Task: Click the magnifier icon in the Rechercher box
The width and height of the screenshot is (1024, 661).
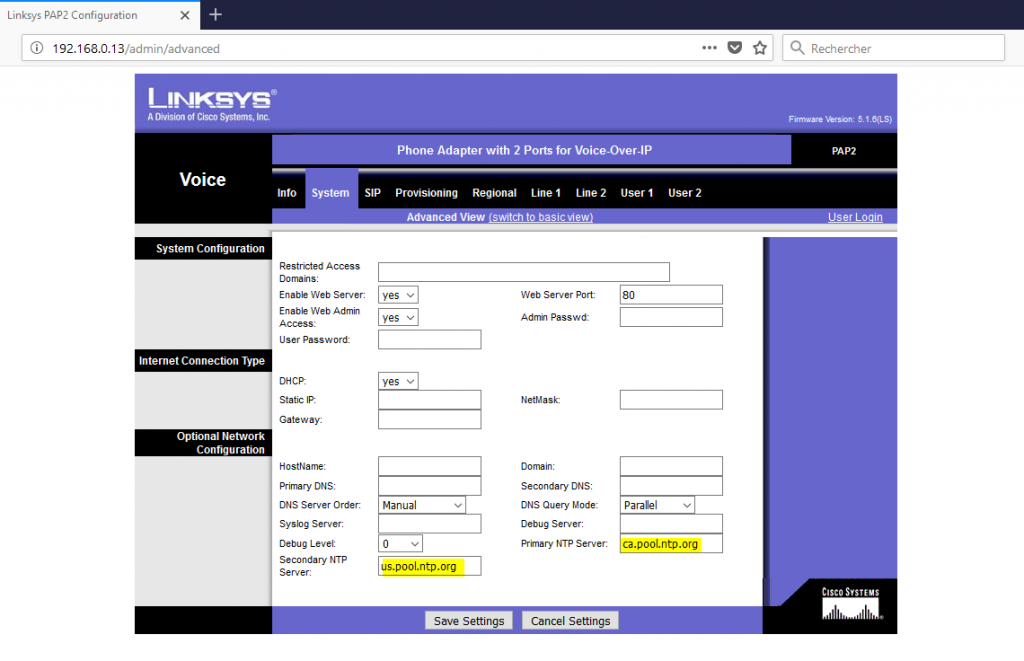Action: [797, 47]
